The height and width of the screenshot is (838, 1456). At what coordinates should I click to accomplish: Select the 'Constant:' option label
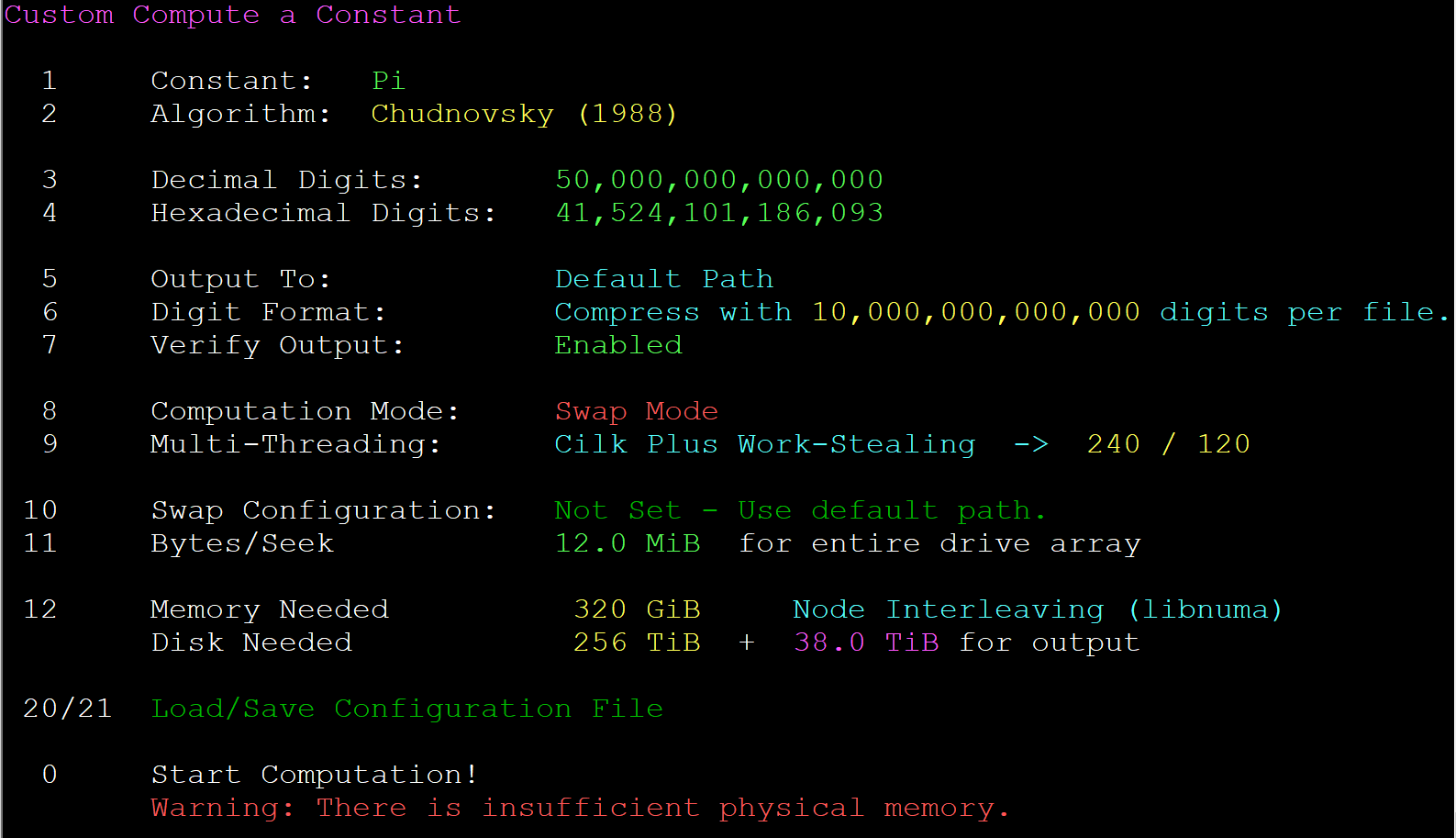click(x=231, y=81)
